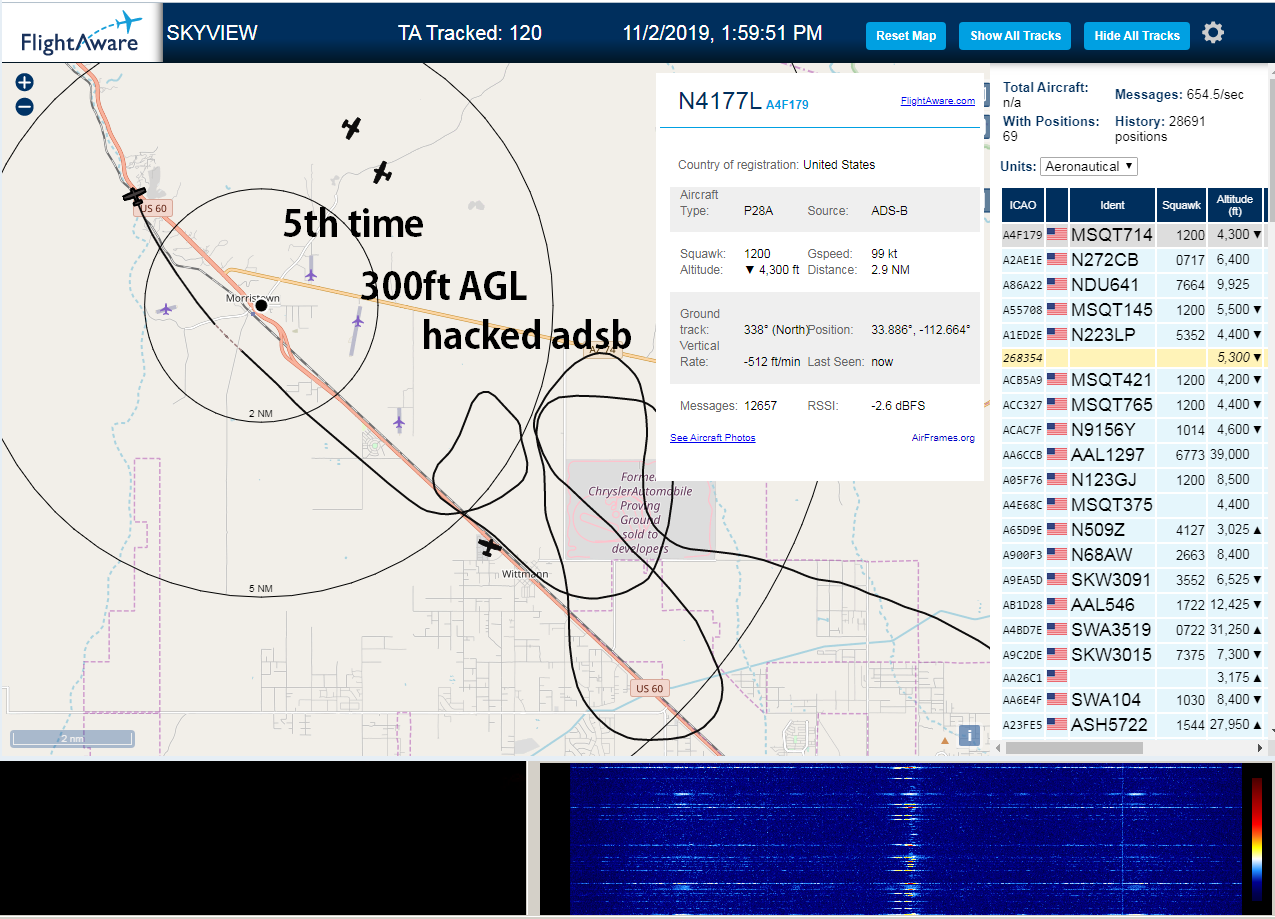This screenshot has width=1275, height=919.
Task: Select the SKW3015 ident in the table
Action: click(x=1111, y=655)
